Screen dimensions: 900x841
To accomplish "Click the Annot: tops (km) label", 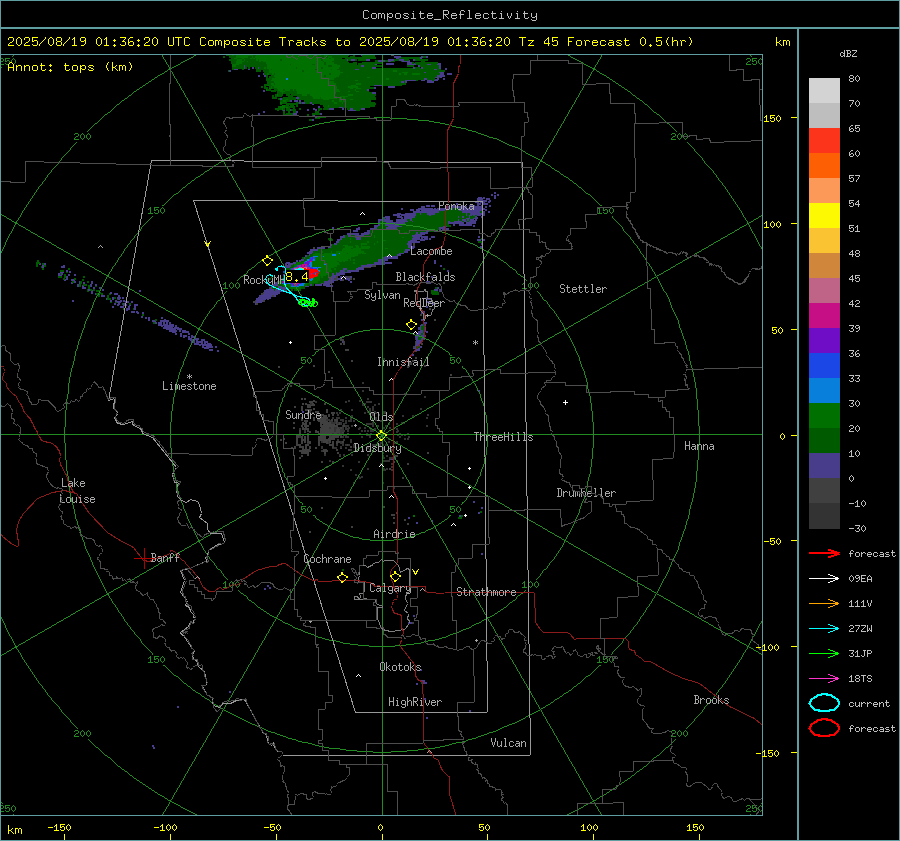I will [x=70, y=67].
